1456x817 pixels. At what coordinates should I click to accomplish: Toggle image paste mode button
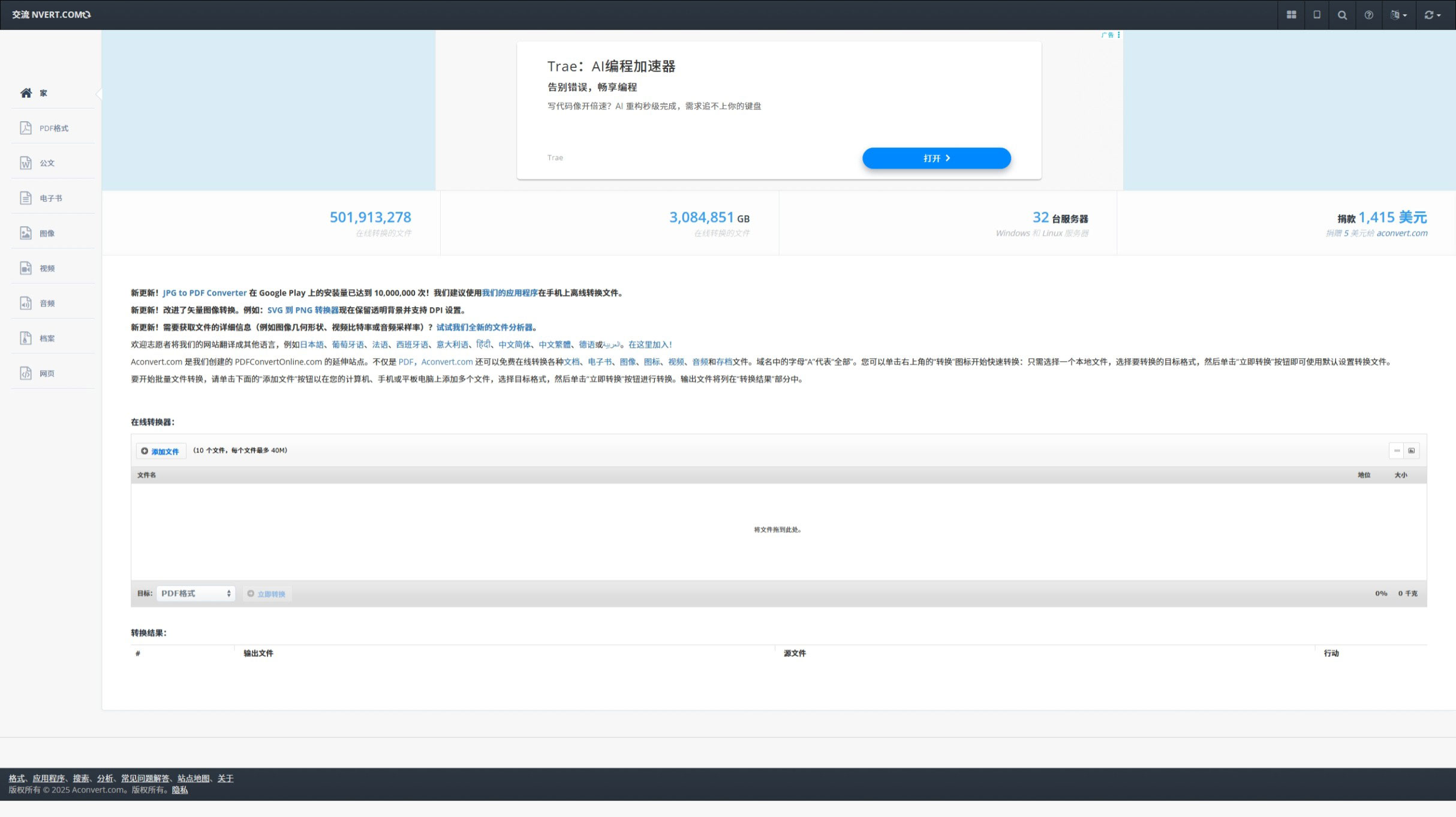(1412, 450)
